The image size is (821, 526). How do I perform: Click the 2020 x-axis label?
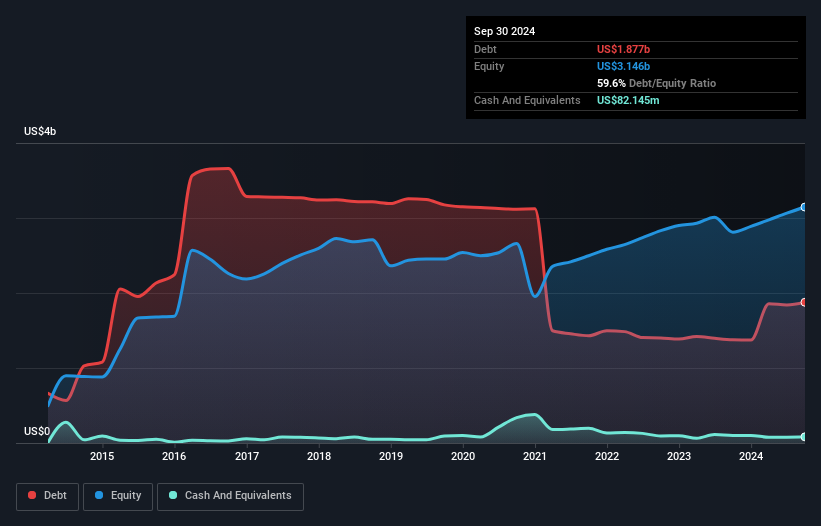click(x=463, y=456)
